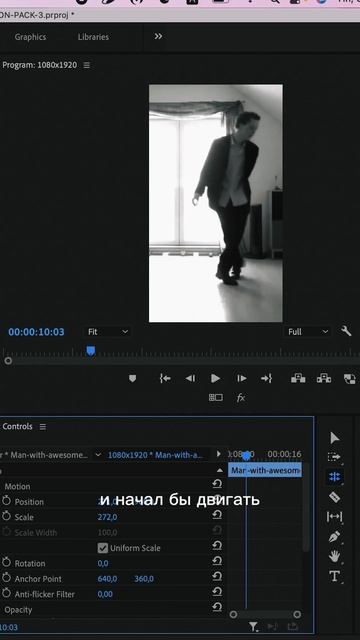The image size is (360, 640).
Task: Click the 1080x1920 * Man-with-a... sequence link
Action: (155, 454)
